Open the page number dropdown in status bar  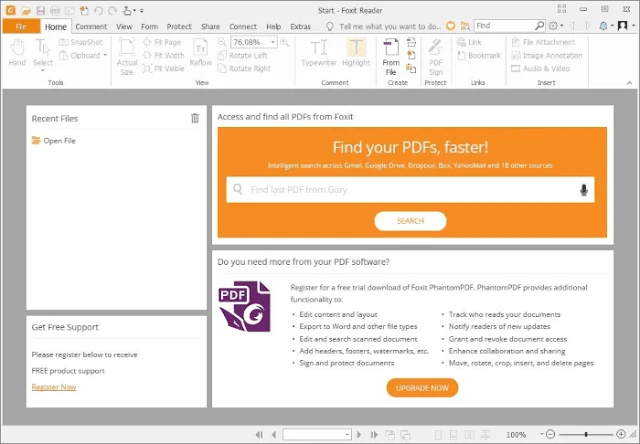pyautogui.click(x=347, y=435)
